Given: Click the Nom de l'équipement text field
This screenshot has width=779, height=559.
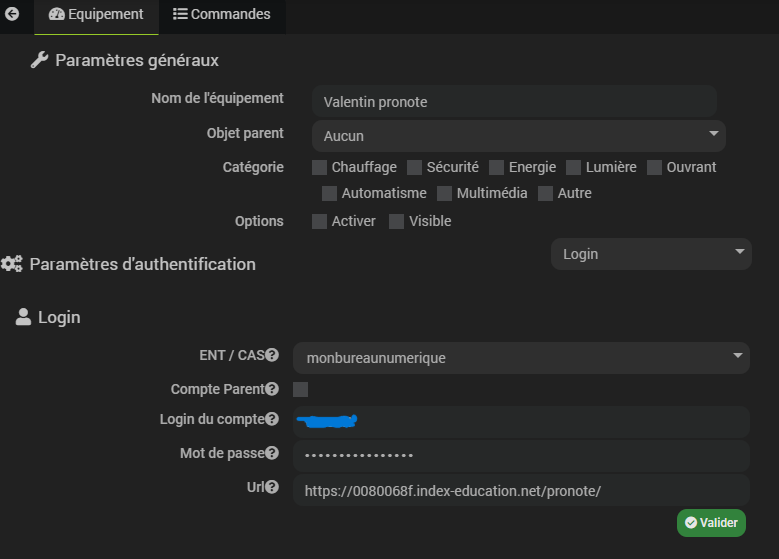Looking at the screenshot, I should (514, 101).
